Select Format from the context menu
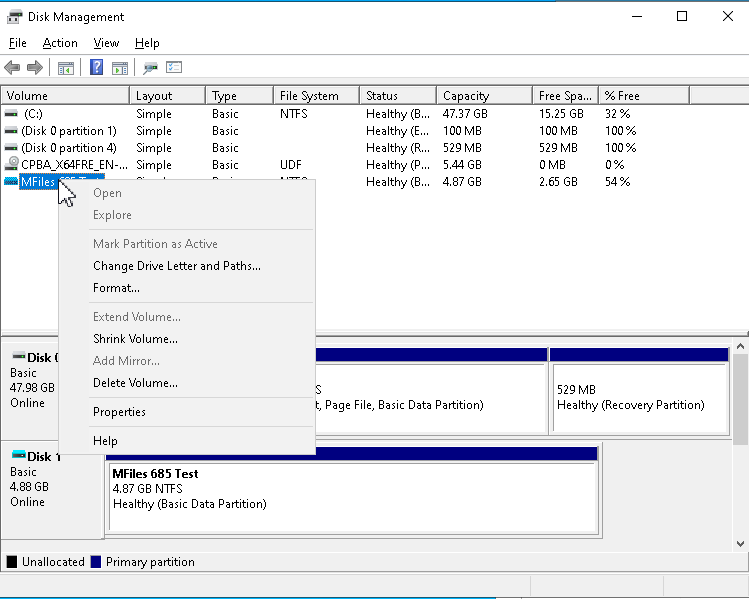 point(116,288)
